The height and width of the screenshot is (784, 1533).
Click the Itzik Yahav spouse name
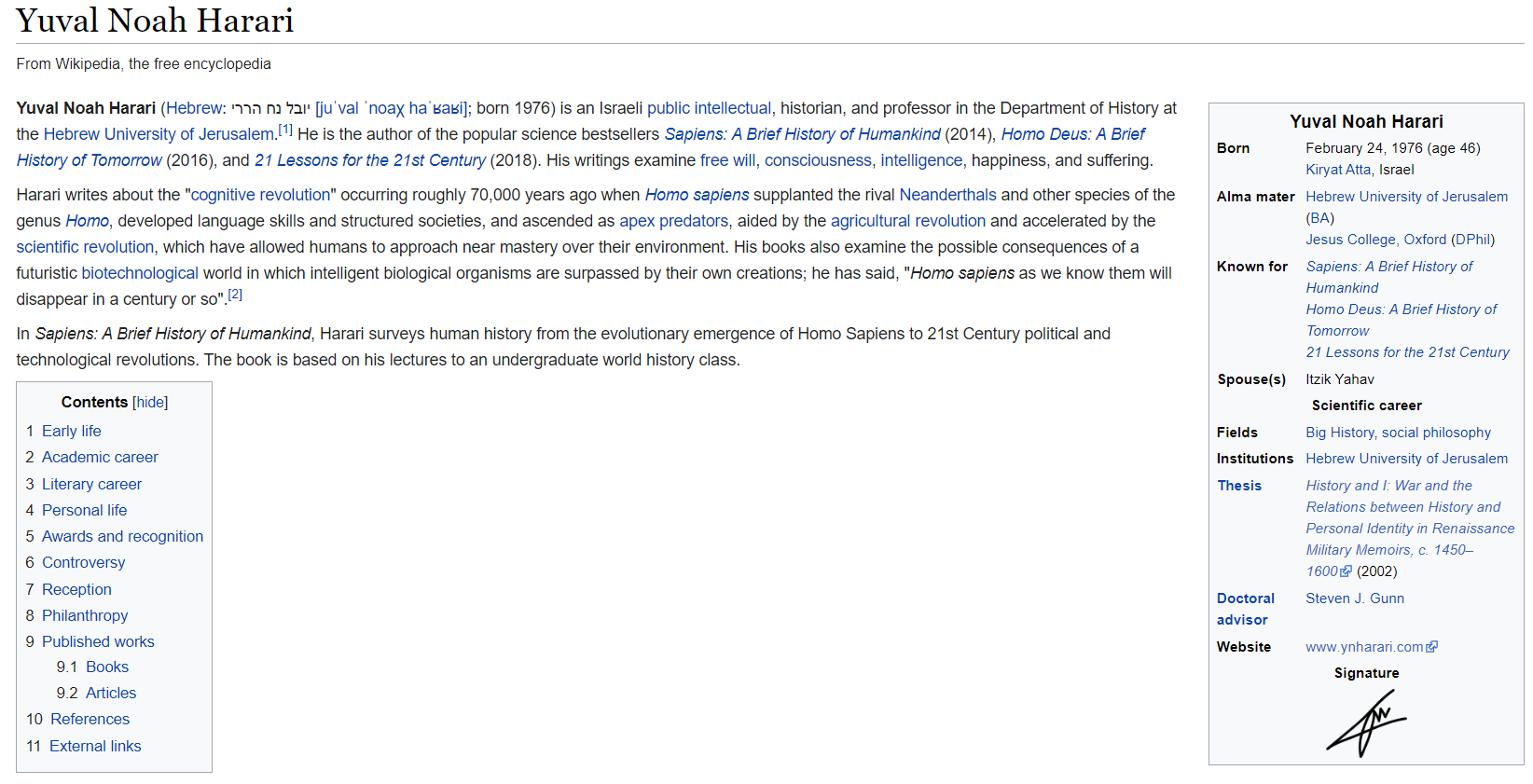[1340, 379]
